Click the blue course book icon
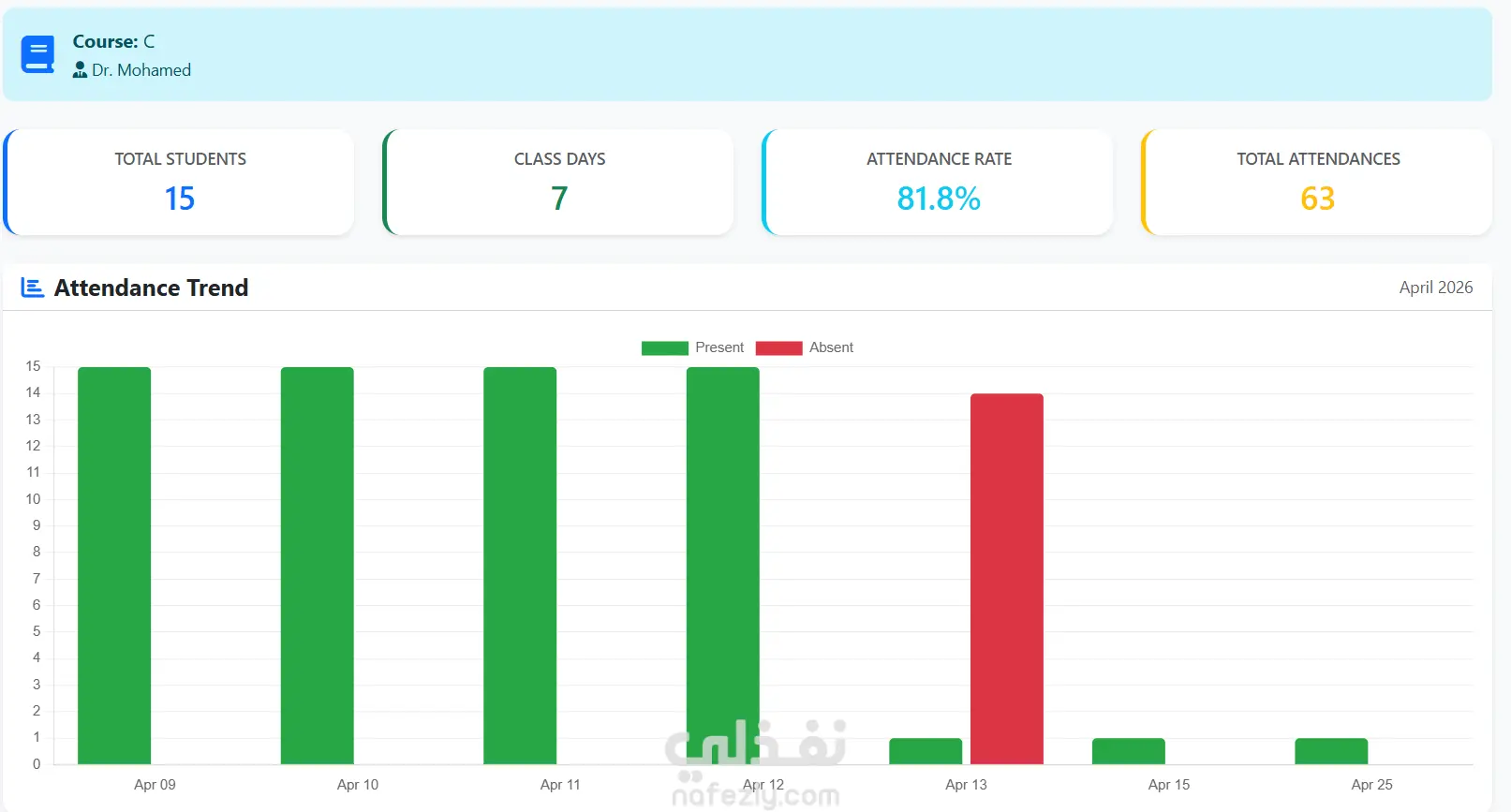 [x=37, y=54]
